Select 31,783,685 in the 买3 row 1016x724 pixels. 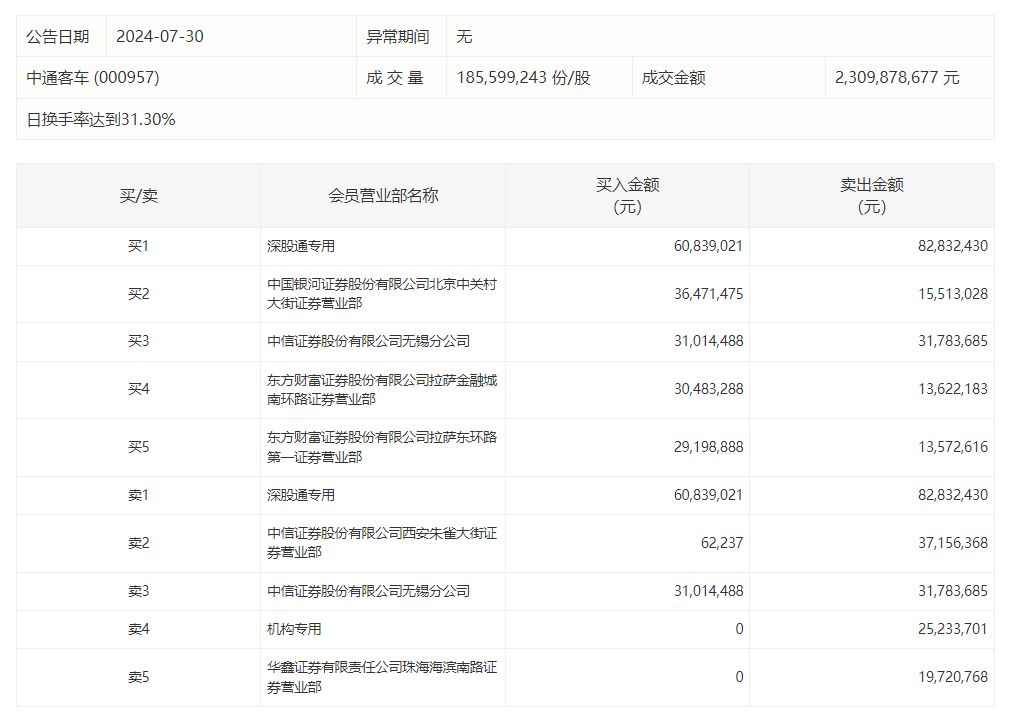point(952,342)
